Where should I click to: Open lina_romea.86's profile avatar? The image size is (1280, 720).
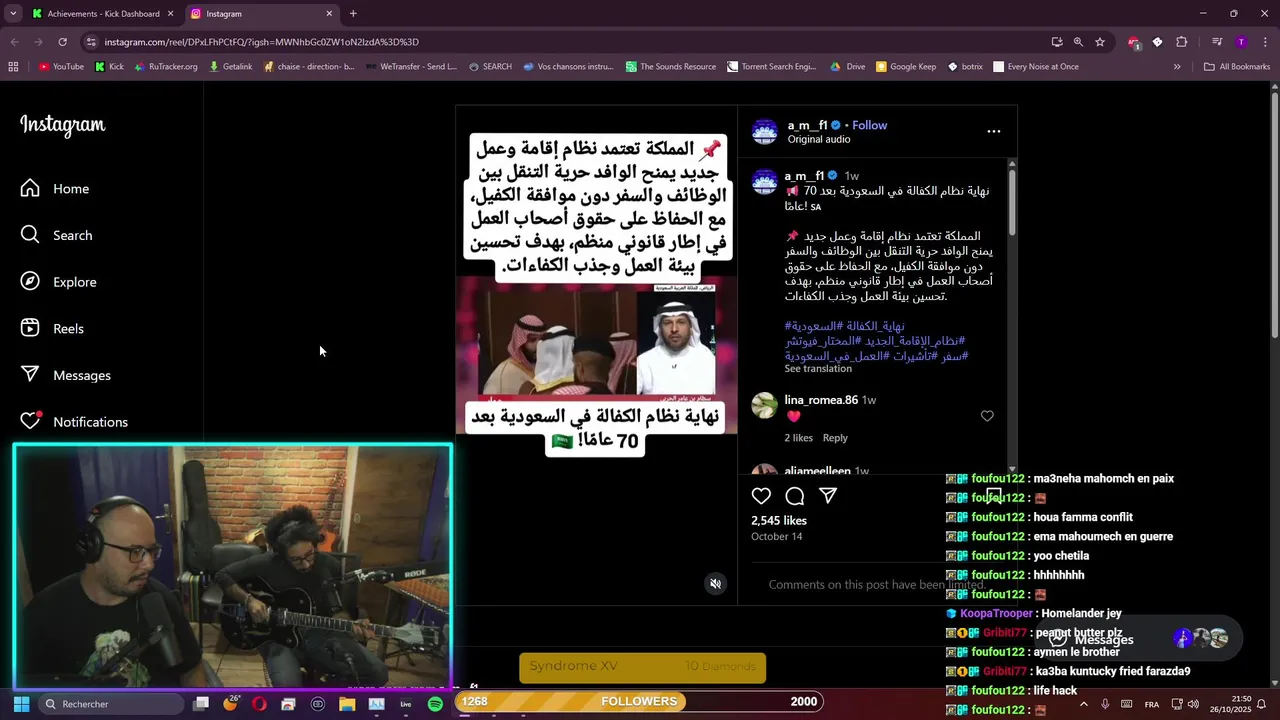coord(765,405)
